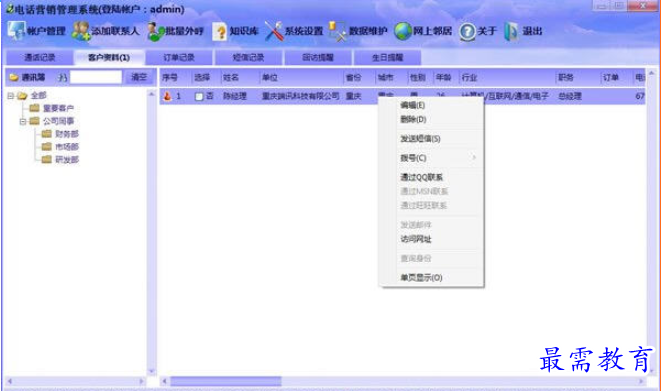Open 帐户管理 account management toolbar icon
This screenshot has height=391, width=661.
click(x=16, y=31)
